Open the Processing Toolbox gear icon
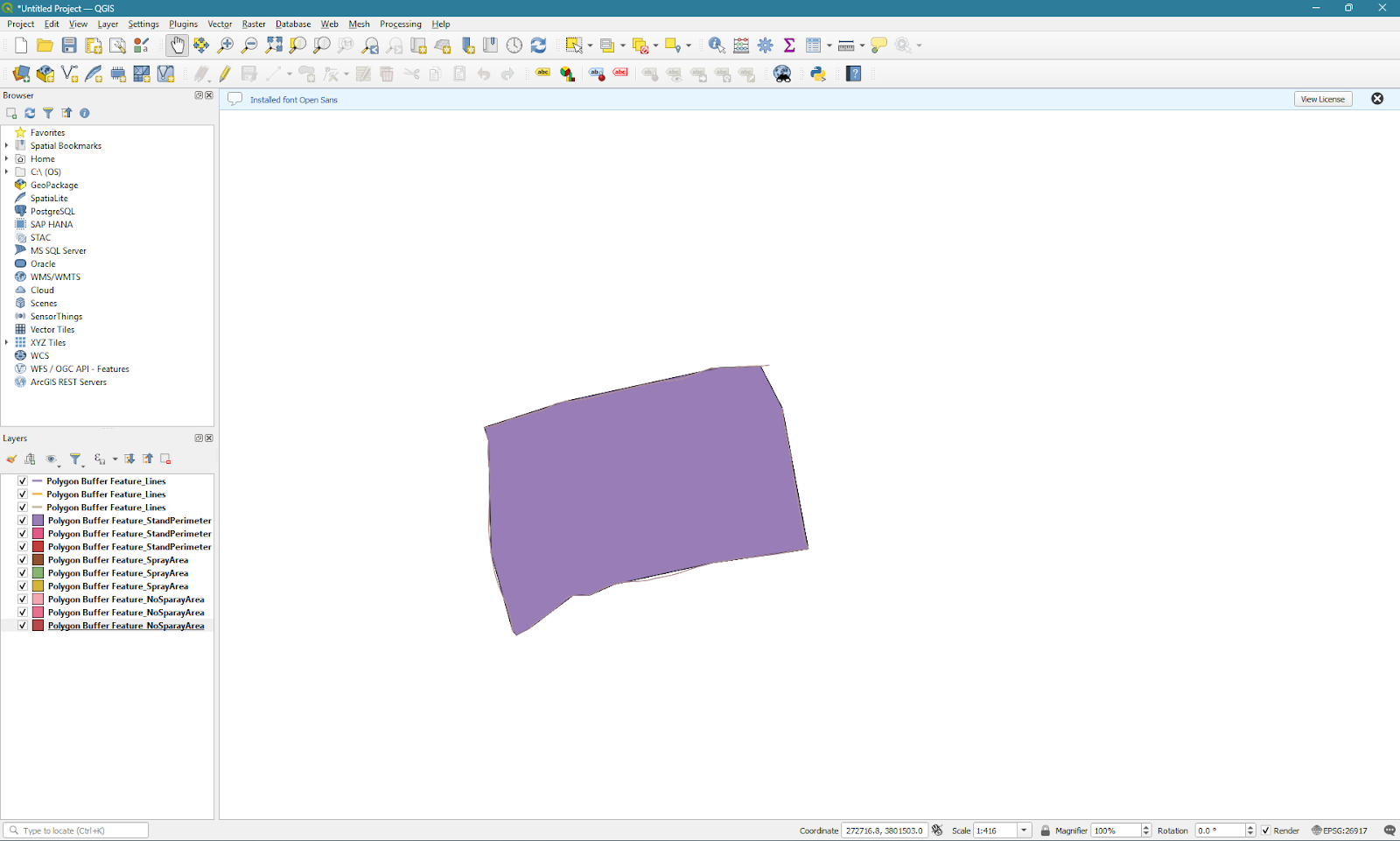 [766, 46]
